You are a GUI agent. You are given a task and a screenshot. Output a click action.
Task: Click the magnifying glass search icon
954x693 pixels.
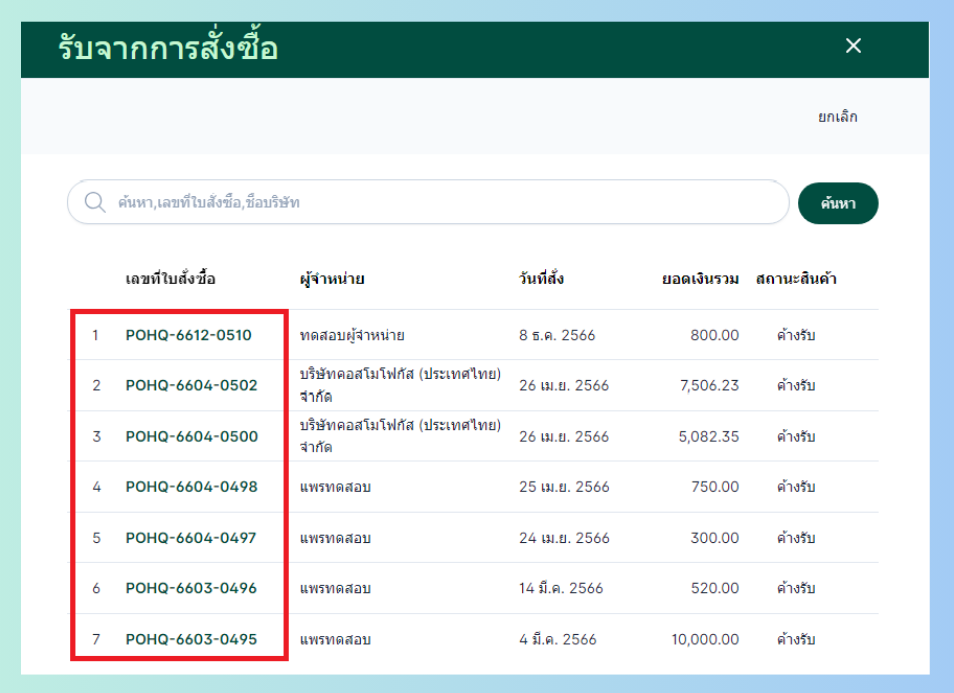pos(95,202)
